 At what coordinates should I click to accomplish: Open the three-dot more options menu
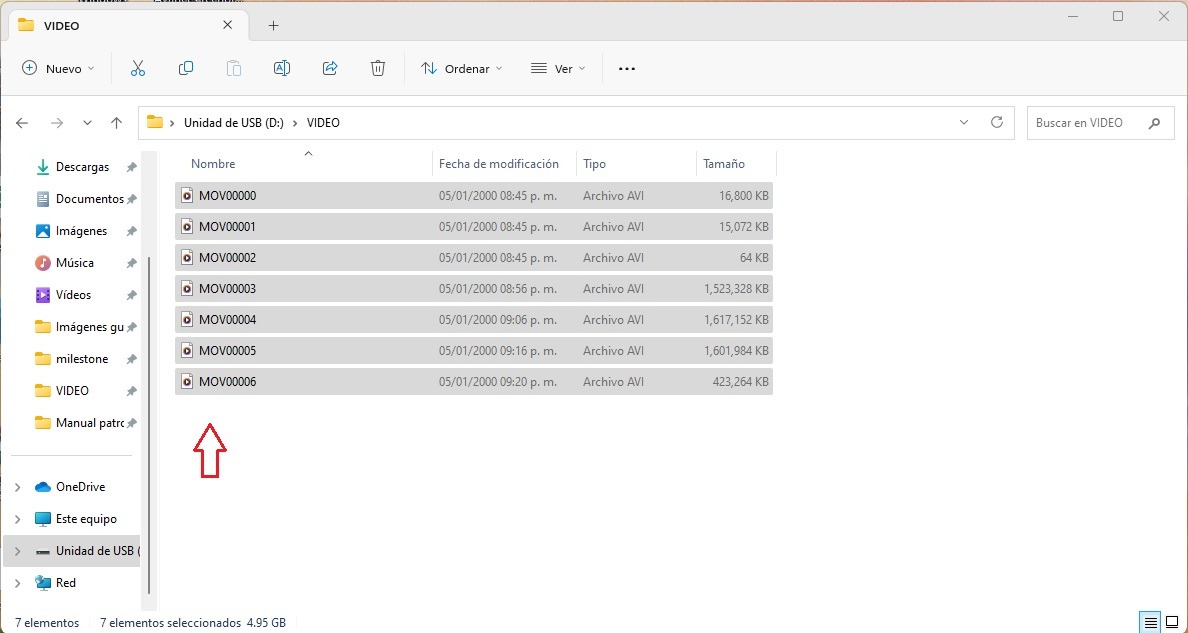[627, 68]
